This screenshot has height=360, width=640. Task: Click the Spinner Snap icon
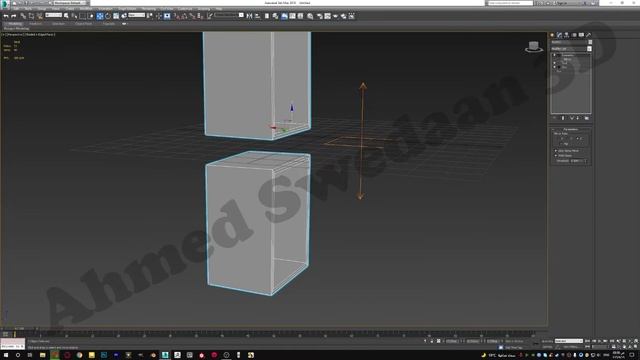(200, 16)
